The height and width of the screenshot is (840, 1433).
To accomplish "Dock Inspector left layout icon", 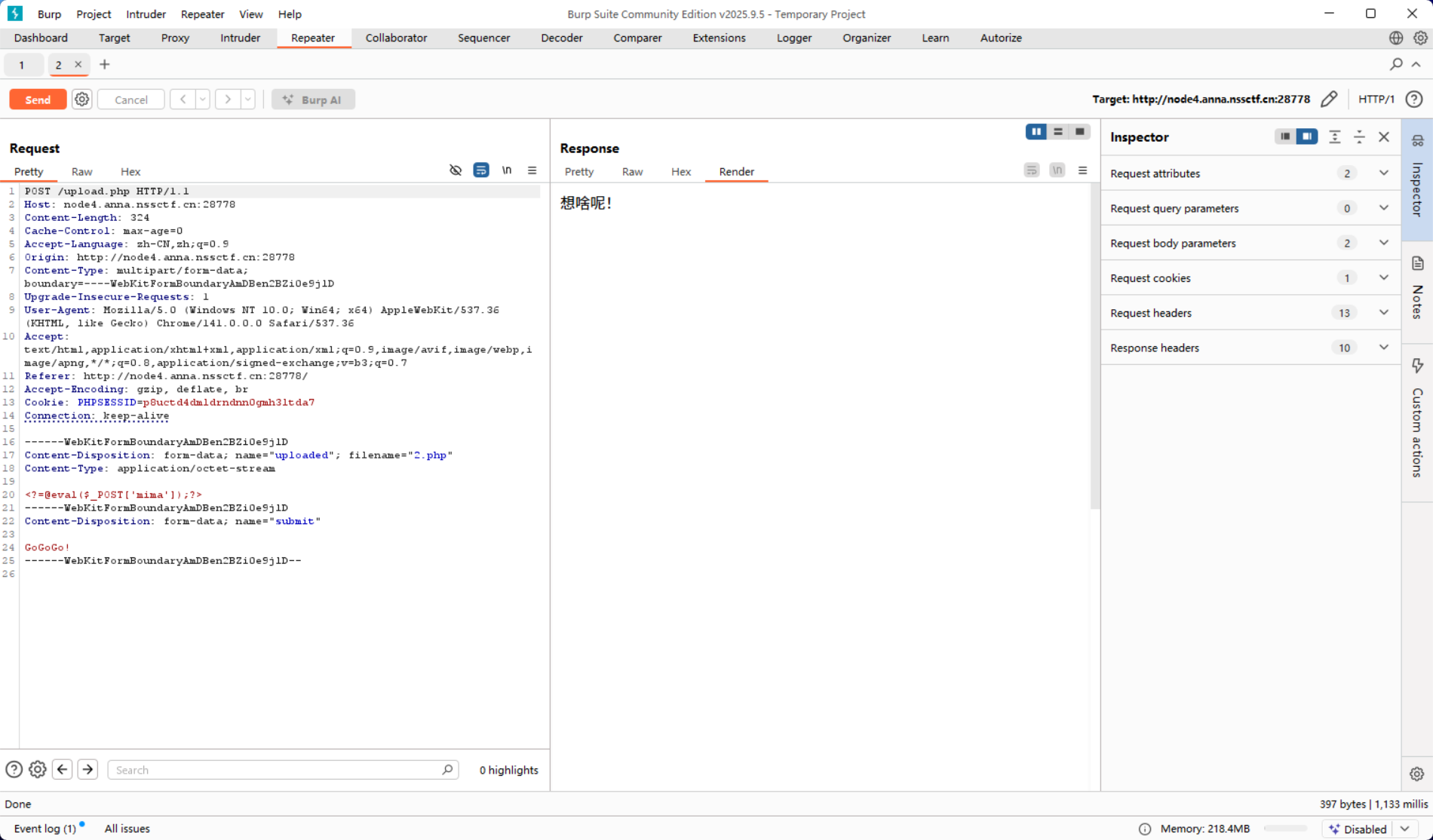I will point(1285,136).
